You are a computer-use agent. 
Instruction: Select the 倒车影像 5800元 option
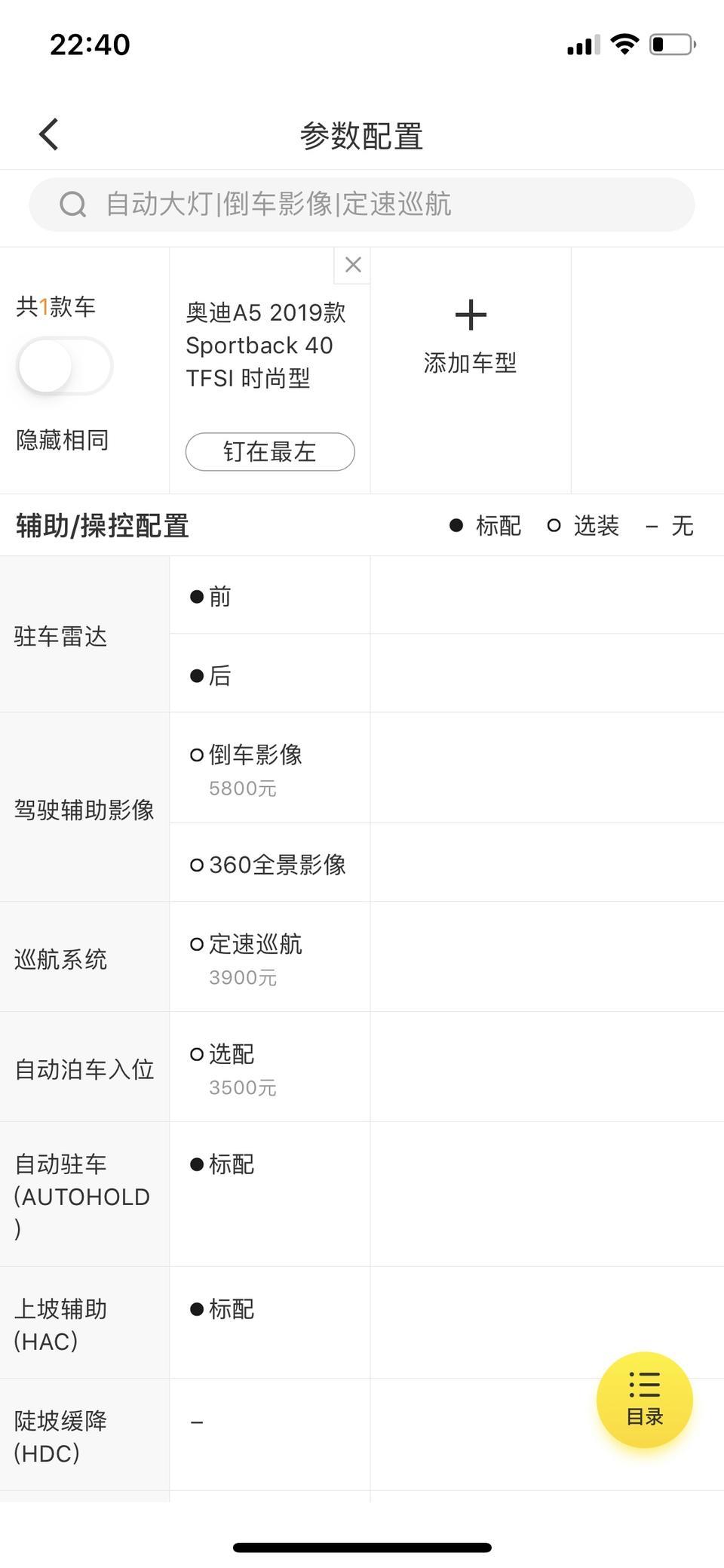pyautogui.click(x=270, y=768)
